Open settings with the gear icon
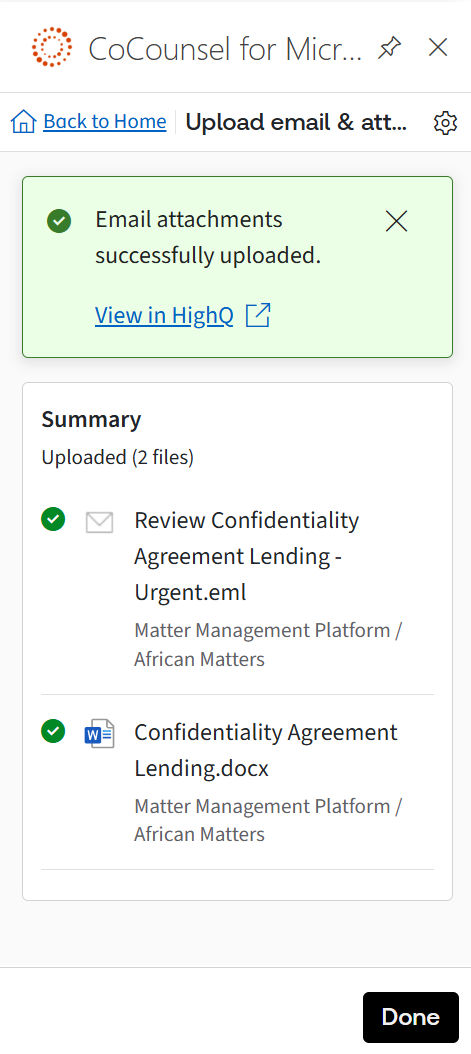 (445, 123)
